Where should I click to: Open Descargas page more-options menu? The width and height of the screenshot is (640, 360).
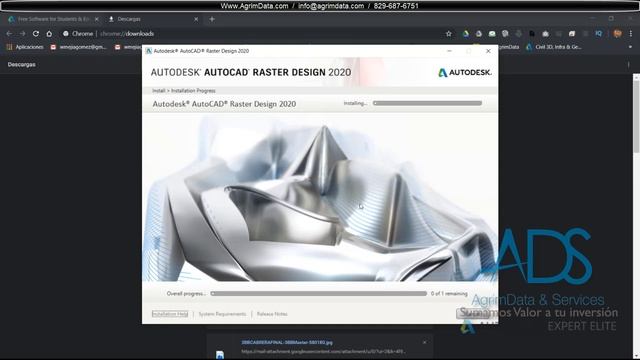click(x=629, y=64)
